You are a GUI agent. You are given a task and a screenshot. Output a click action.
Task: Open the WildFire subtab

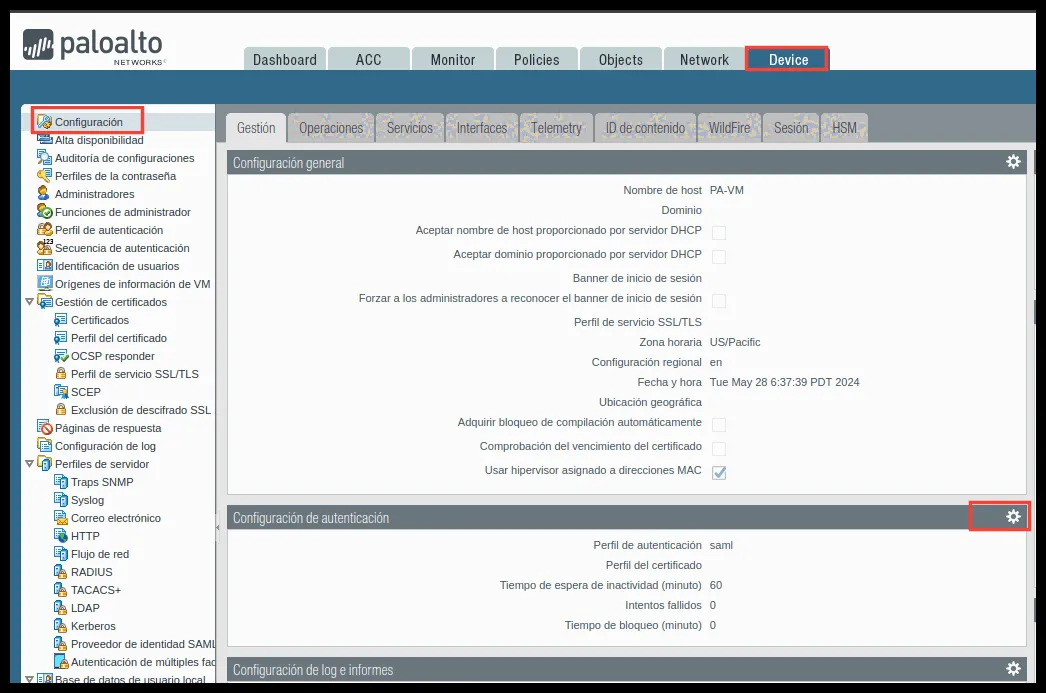[729, 127]
